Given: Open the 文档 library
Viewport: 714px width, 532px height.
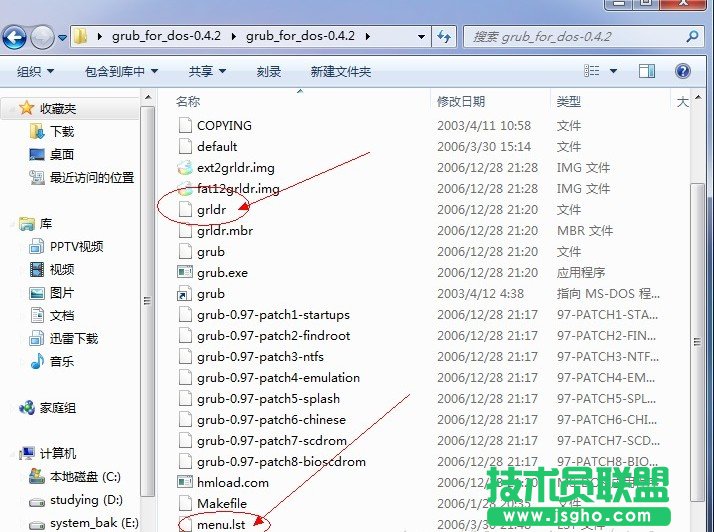Looking at the screenshot, I should [62, 315].
